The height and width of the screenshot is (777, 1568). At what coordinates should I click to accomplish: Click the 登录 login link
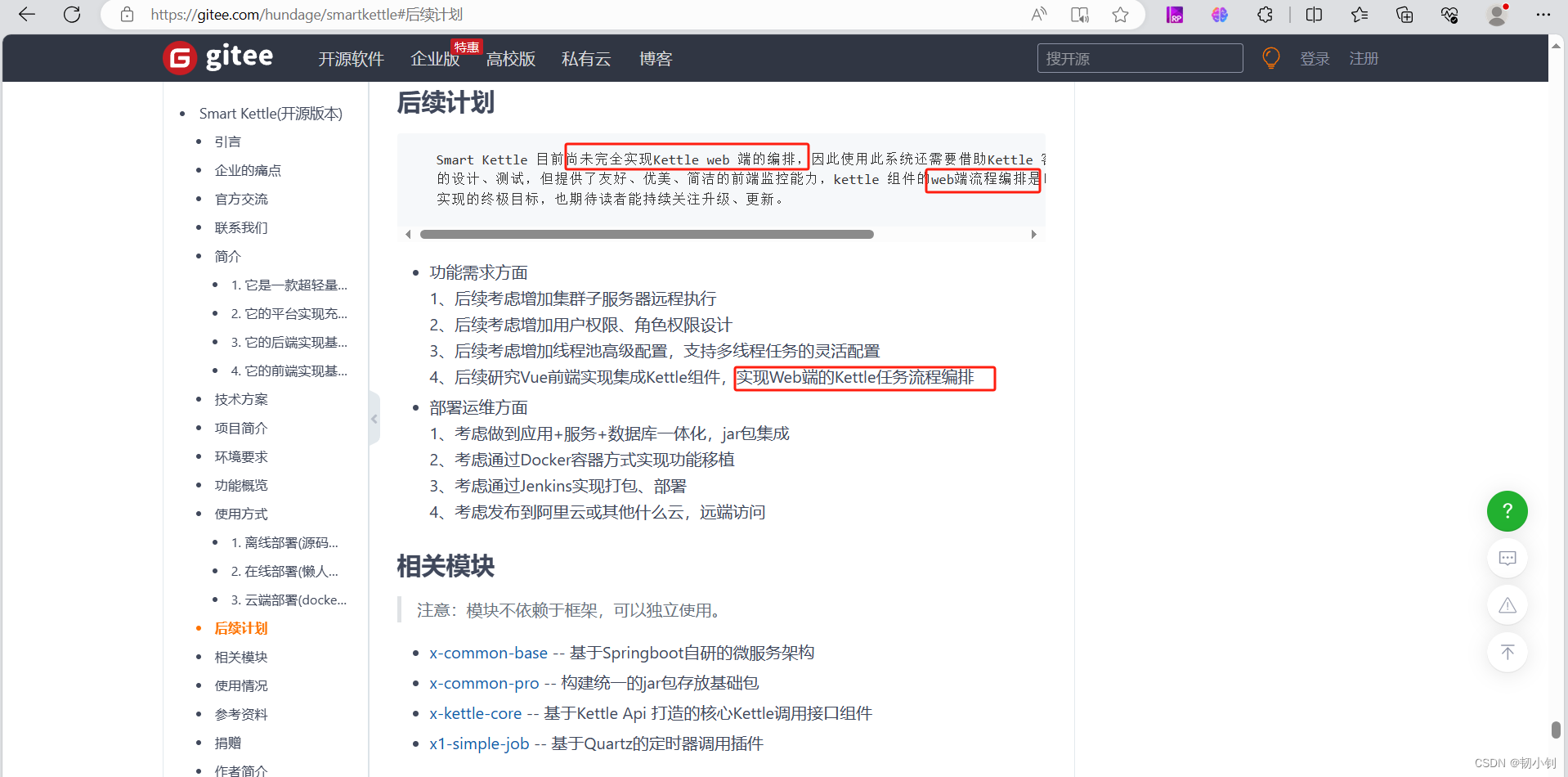[x=1315, y=59]
